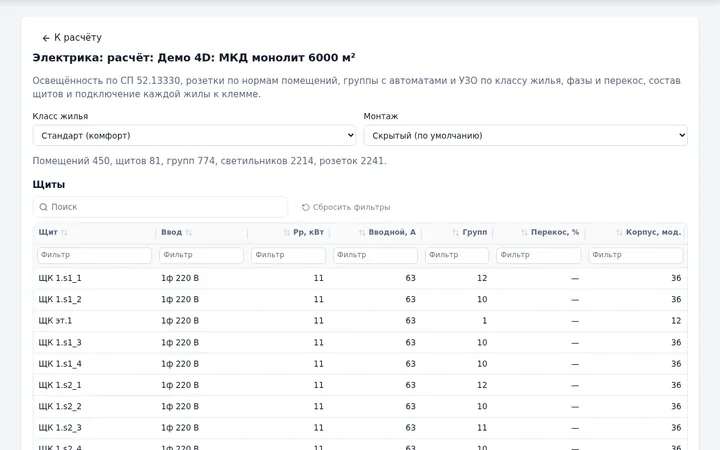Focus the Поиск search box
Image resolution: width=720 pixels, height=450 pixels.
(160, 207)
